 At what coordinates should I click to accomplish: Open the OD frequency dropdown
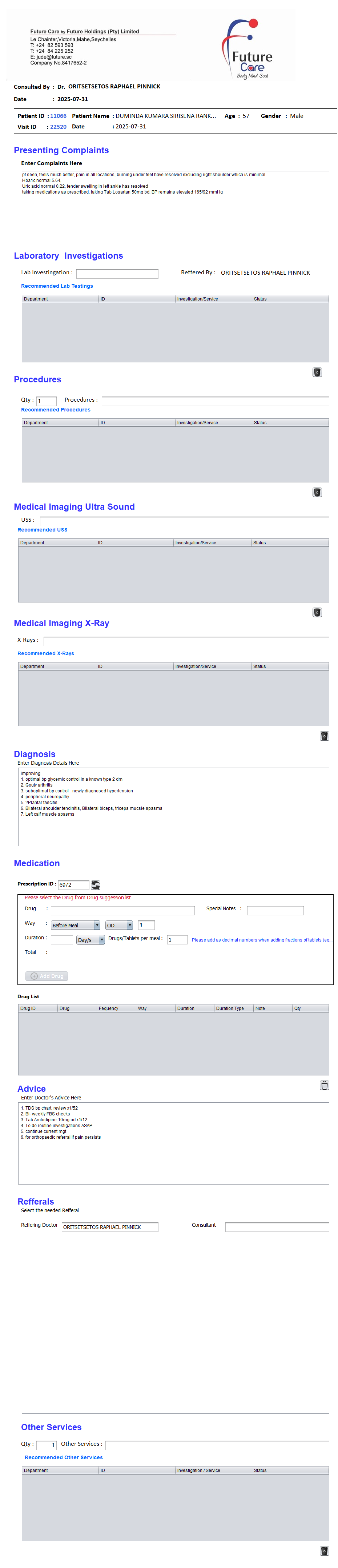coord(118,925)
